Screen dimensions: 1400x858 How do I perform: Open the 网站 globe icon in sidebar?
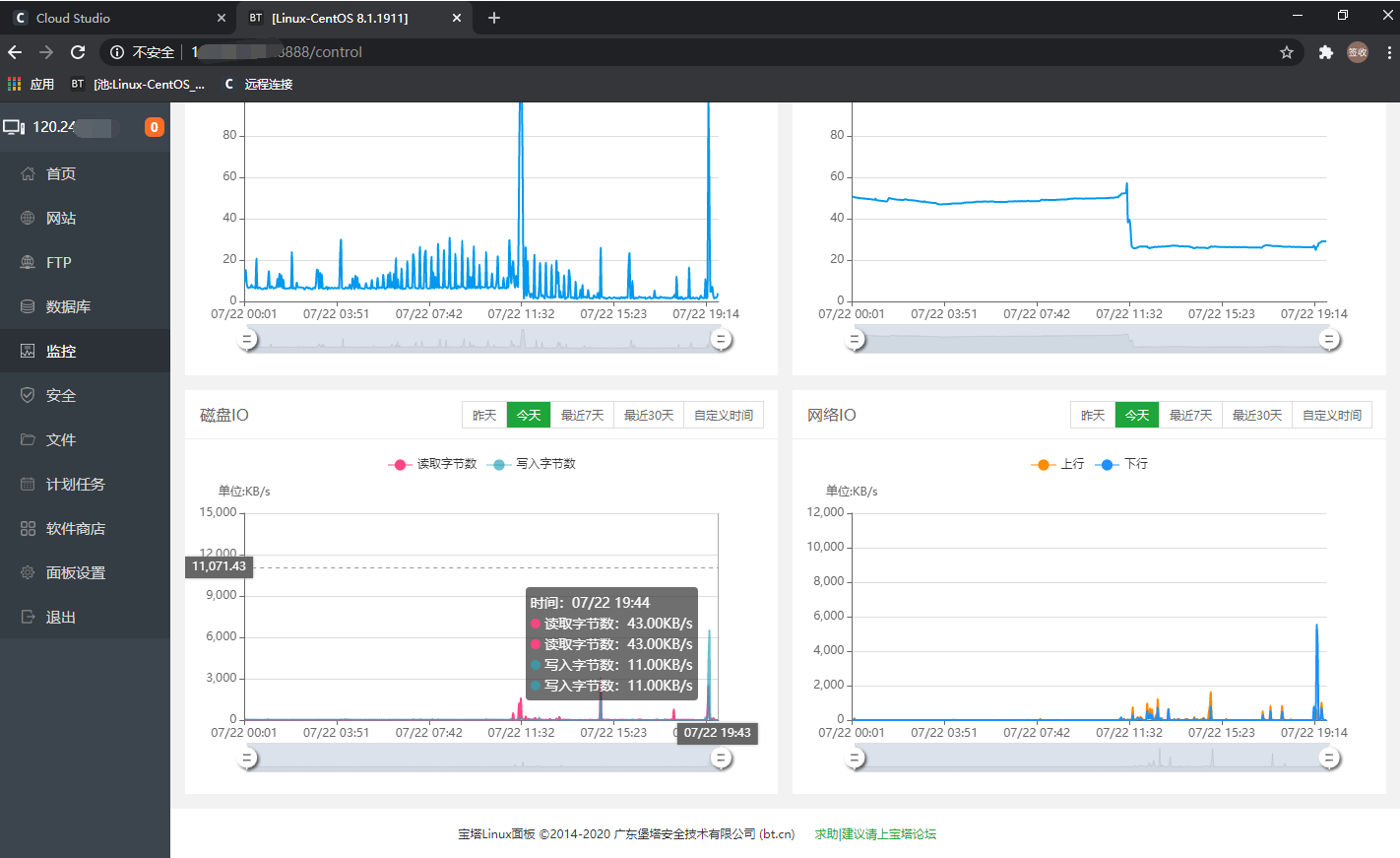(28, 218)
